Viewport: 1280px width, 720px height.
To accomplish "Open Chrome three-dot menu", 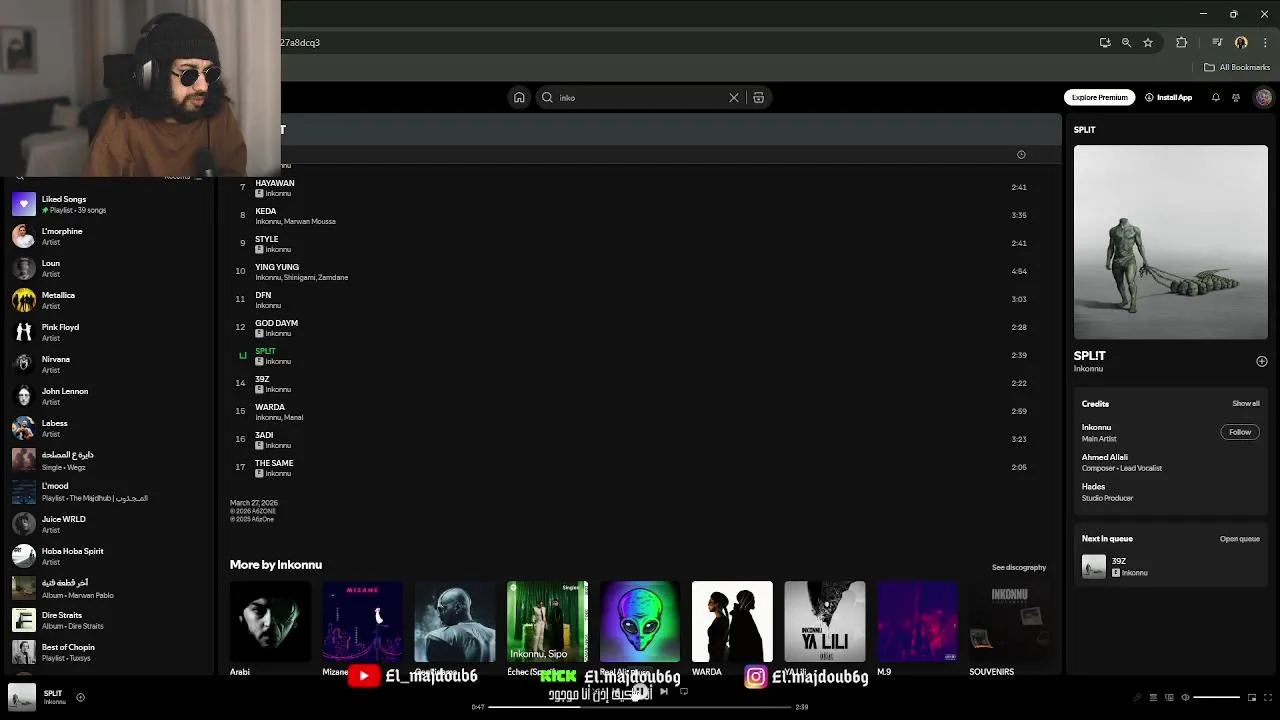I will (1264, 42).
